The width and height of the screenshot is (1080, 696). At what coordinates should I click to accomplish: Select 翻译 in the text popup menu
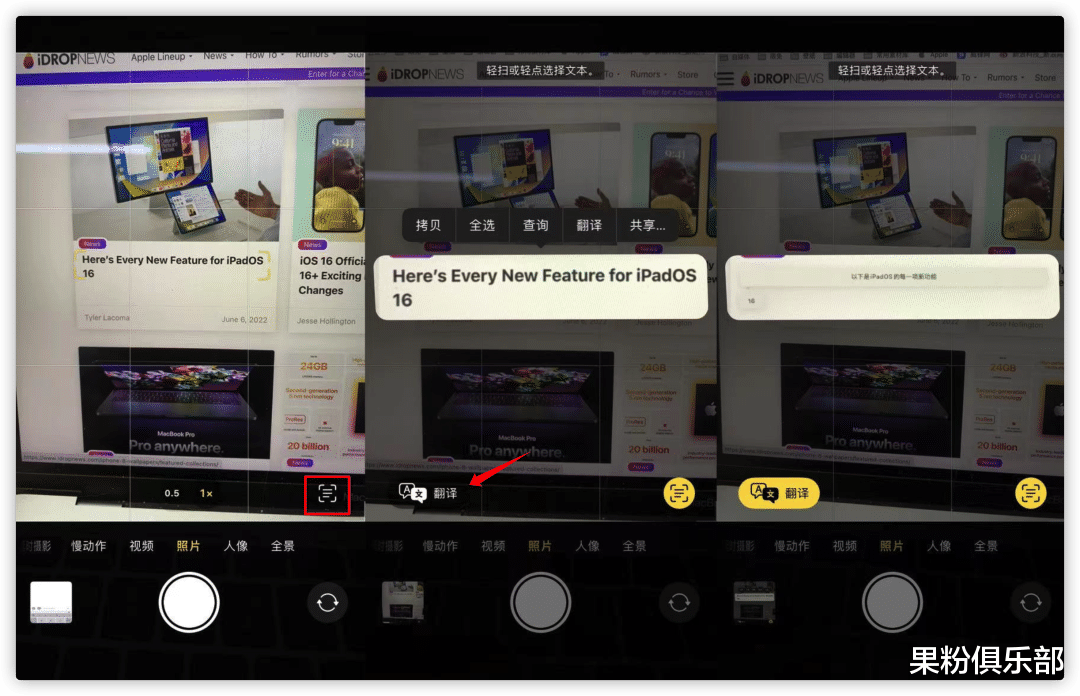point(589,225)
